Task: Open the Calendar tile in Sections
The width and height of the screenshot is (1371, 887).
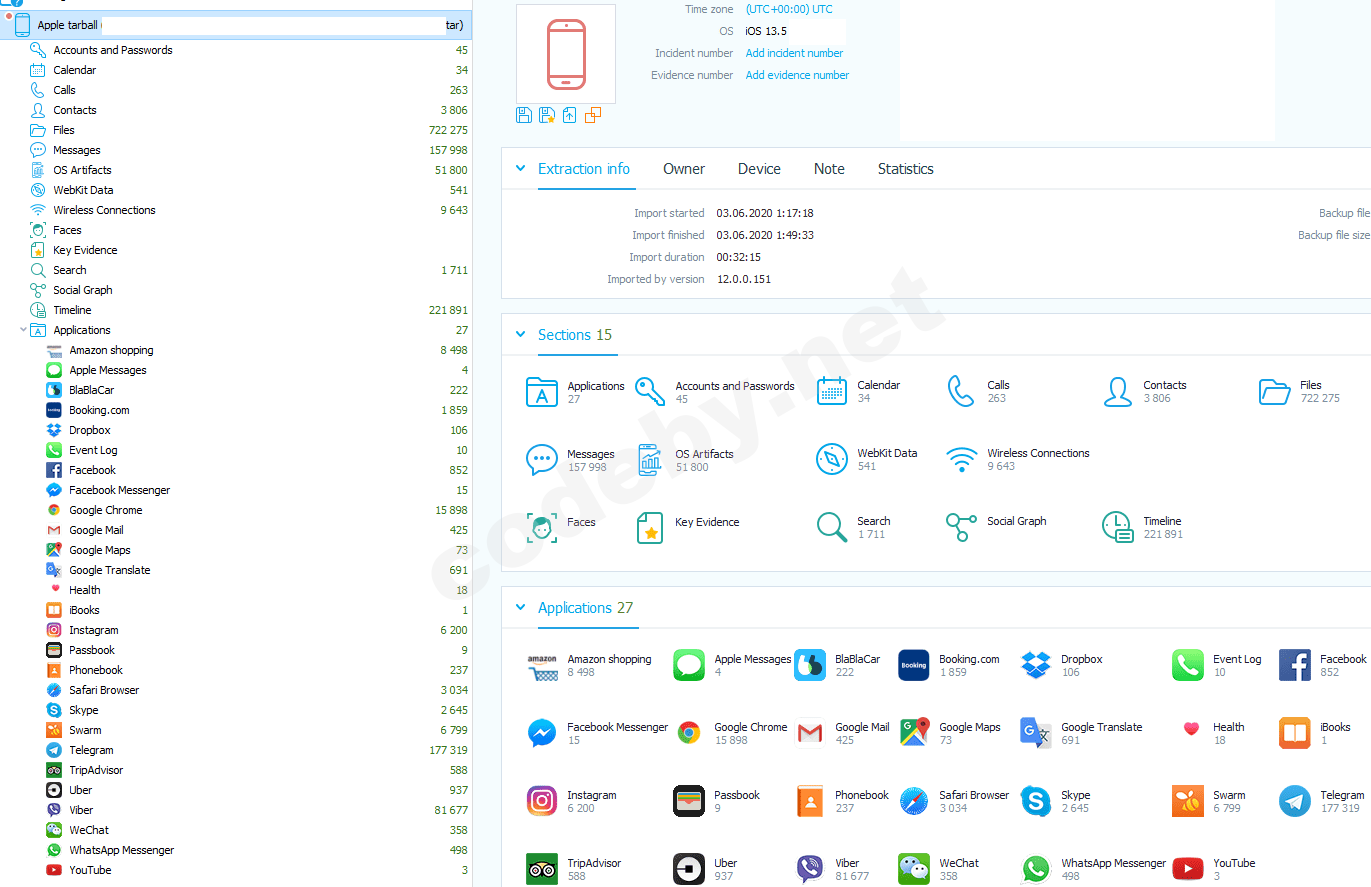Action: [860, 391]
